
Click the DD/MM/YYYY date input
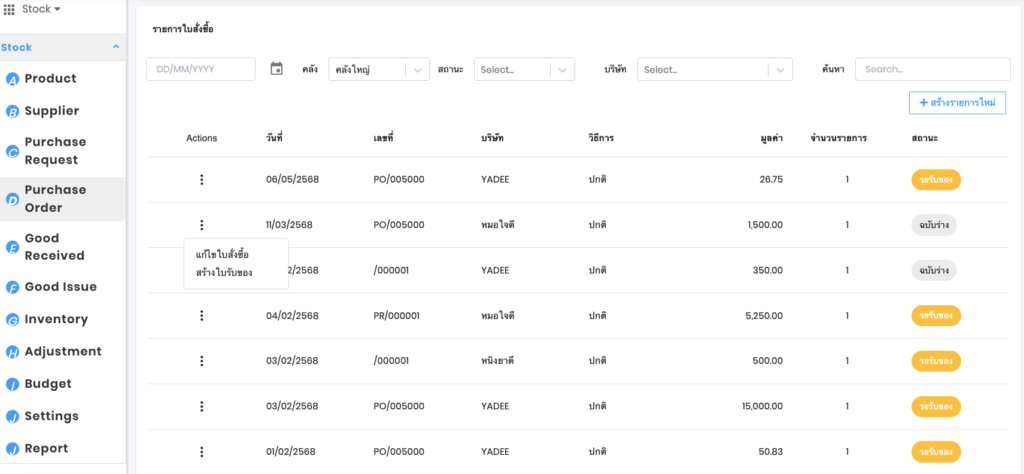(x=200, y=70)
